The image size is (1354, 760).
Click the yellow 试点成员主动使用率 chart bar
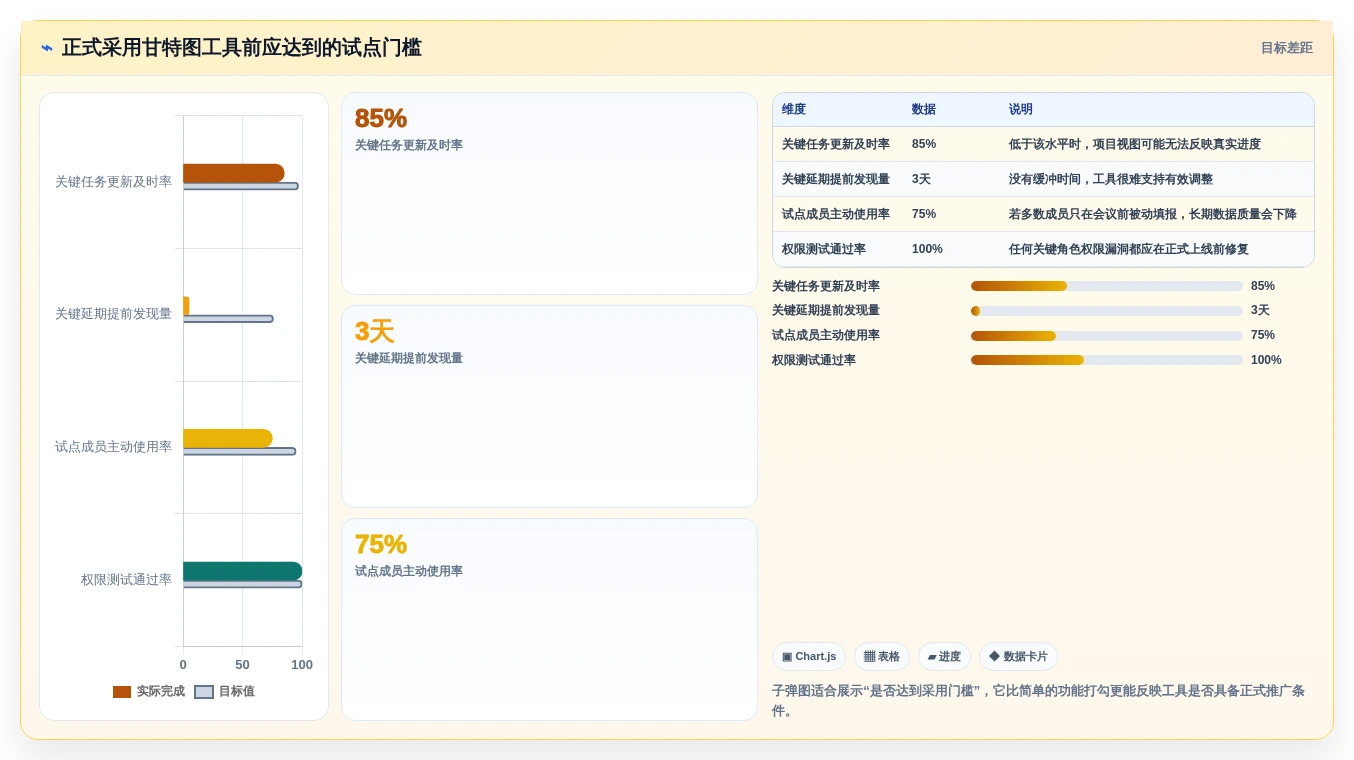(227, 438)
